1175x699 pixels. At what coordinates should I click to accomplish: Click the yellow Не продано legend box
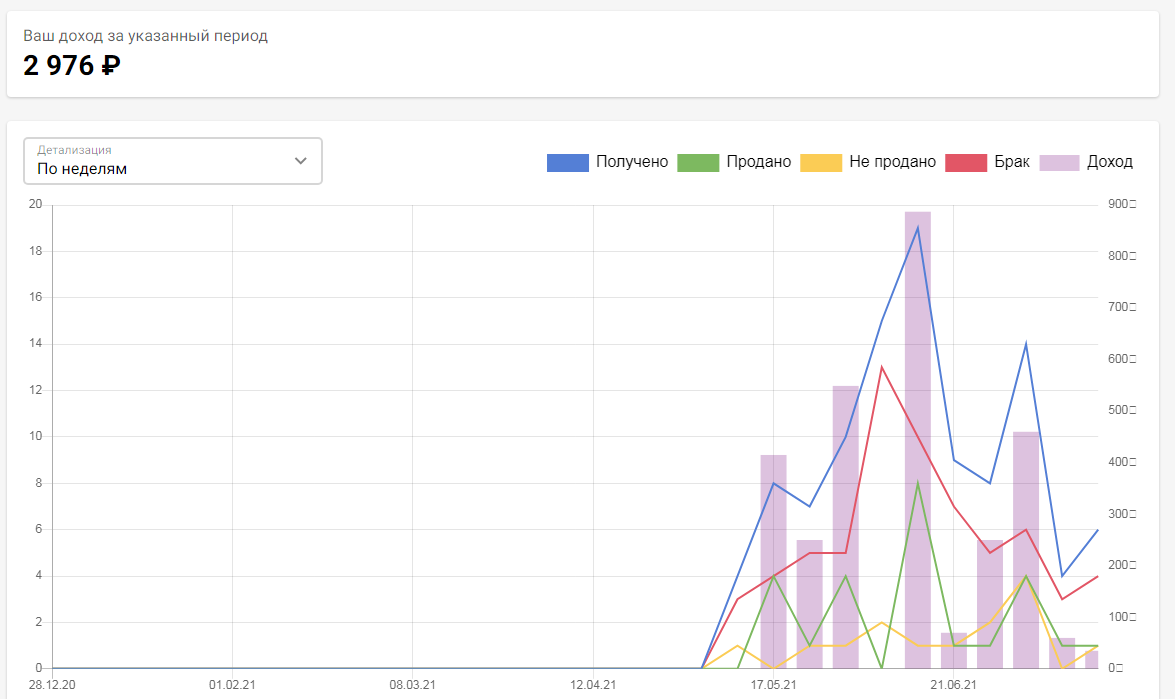pyautogui.click(x=821, y=162)
